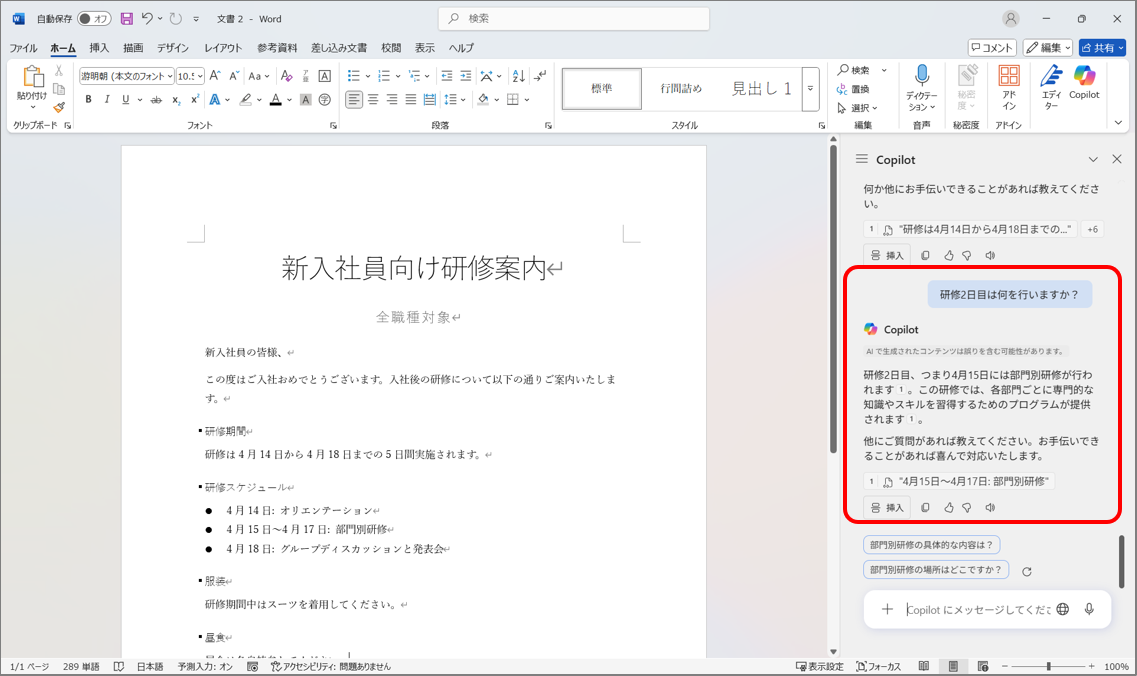Thumbs up the 研修2日目 Copilot answer
The width and height of the screenshot is (1137, 676).
(948, 508)
